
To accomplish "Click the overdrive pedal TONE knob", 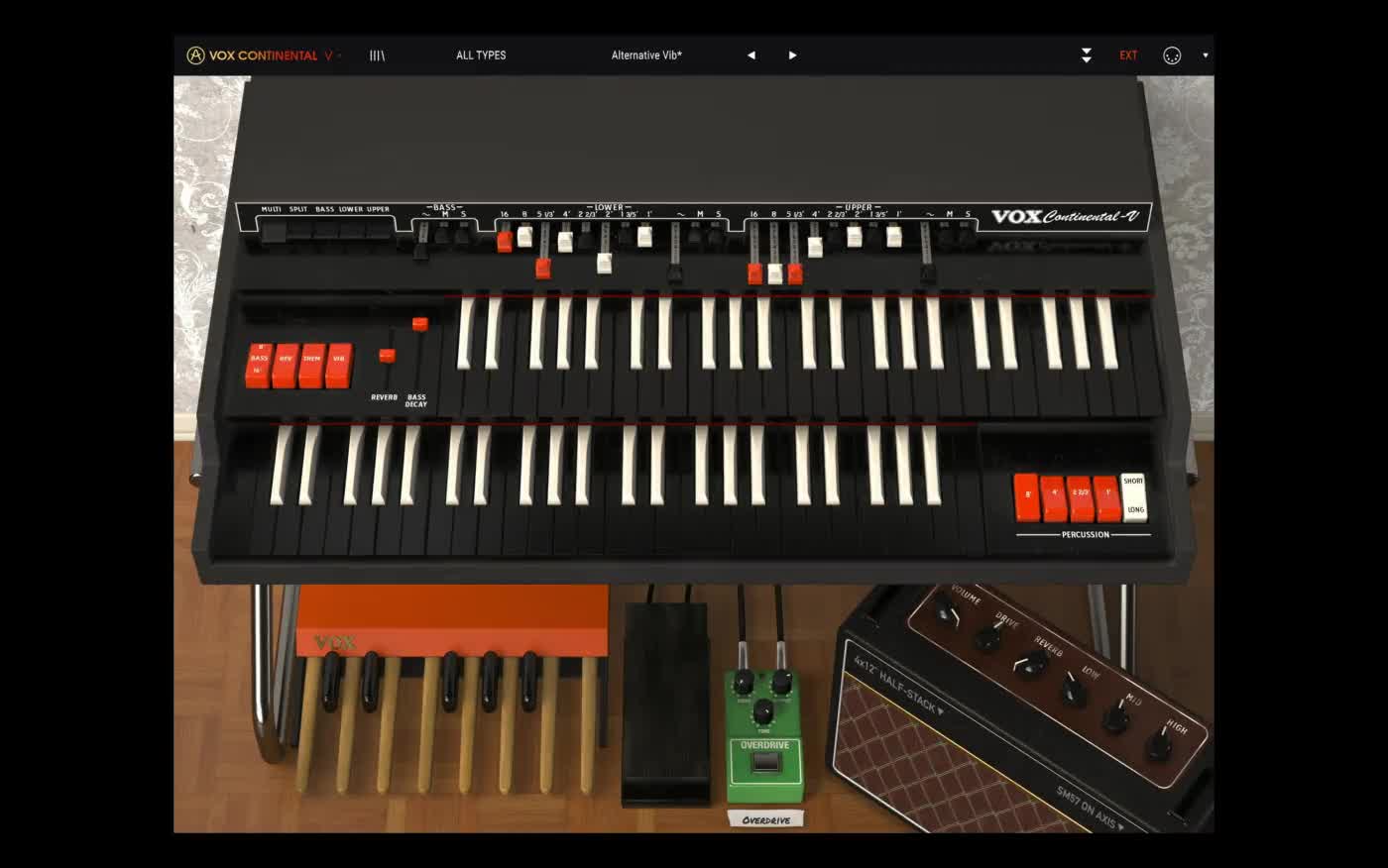I will [x=762, y=710].
